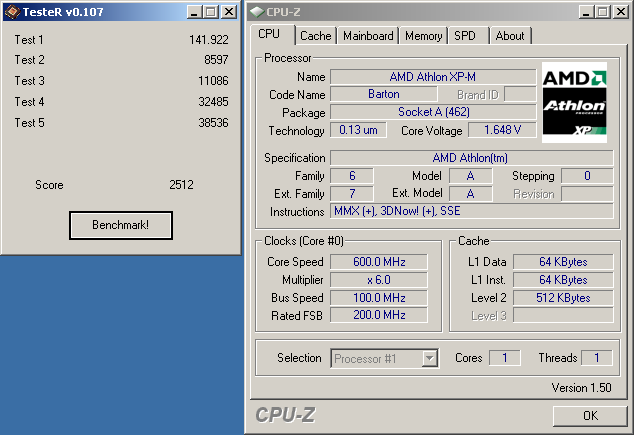This screenshot has height=435, width=634.
Task: Minimize the CPU-Z window
Action: coord(586,12)
